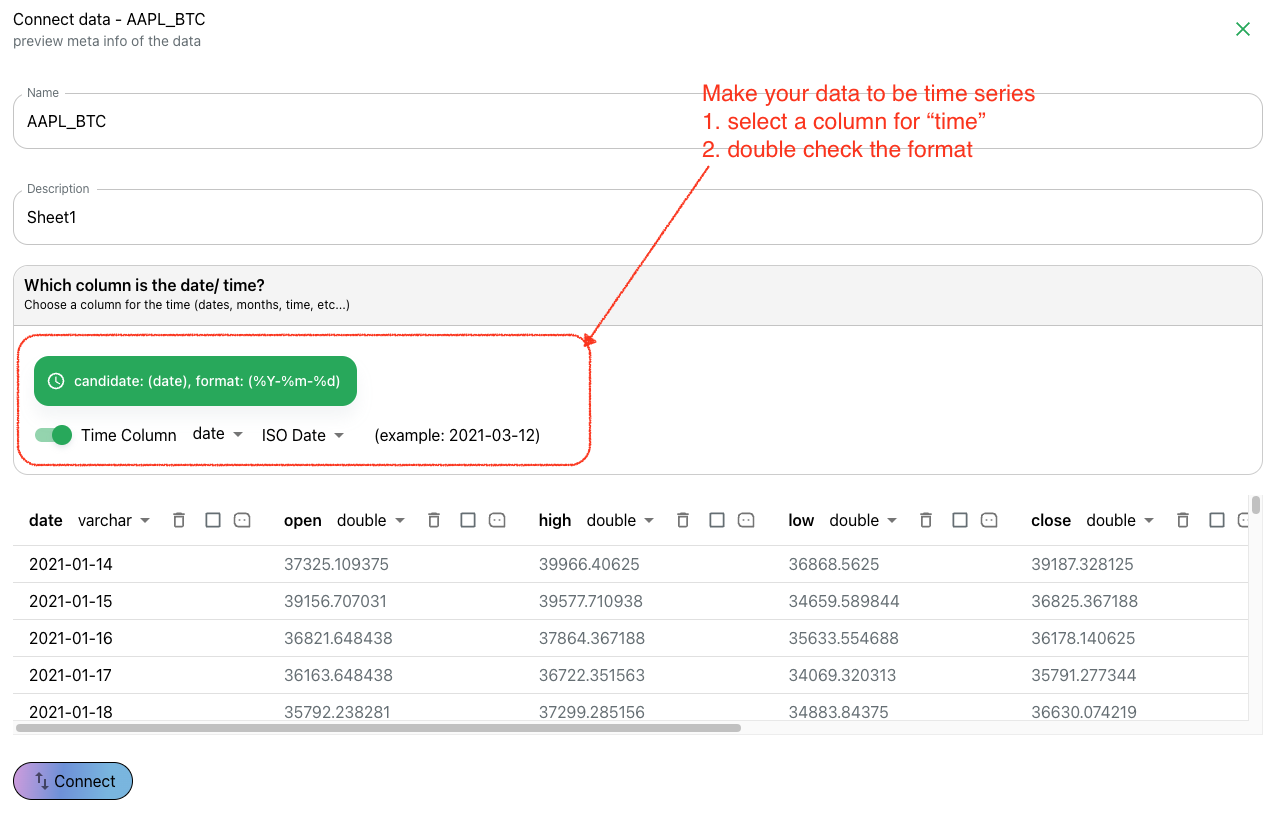The width and height of the screenshot is (1274, 817).
Task: Click the comment icon for date column
Action: 242,520
